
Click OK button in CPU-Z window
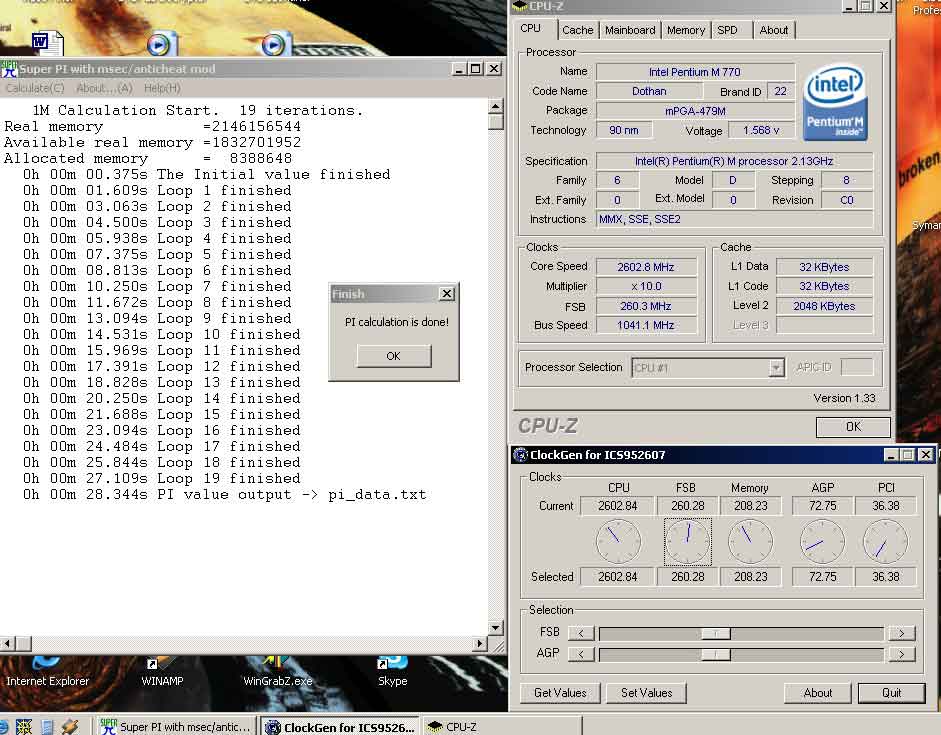pos(853,427)
